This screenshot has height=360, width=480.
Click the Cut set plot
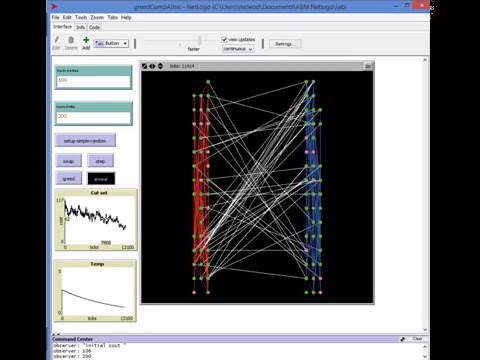96,220
